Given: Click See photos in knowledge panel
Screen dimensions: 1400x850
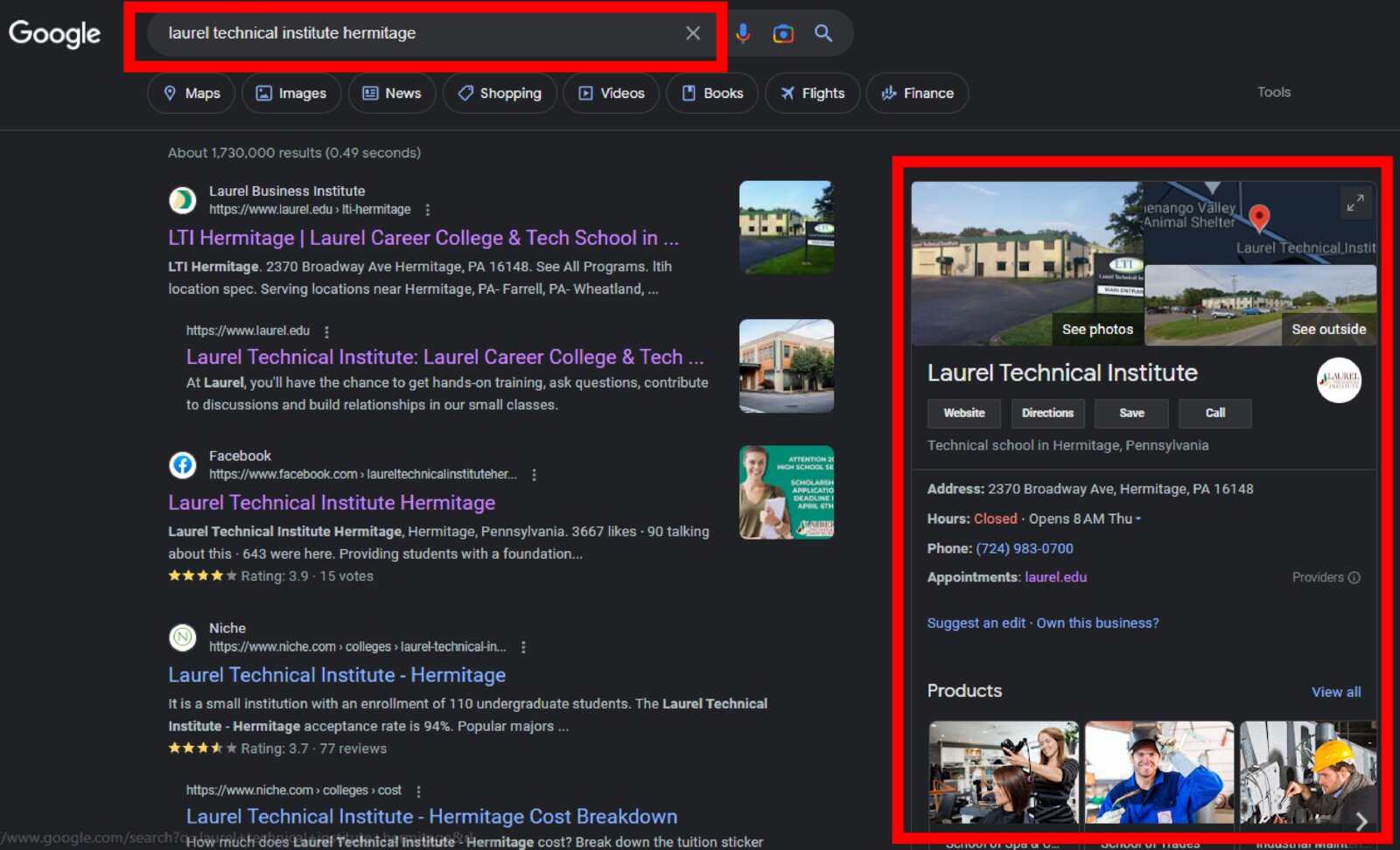Looking at the screenshot, I should pos(1097,329).
